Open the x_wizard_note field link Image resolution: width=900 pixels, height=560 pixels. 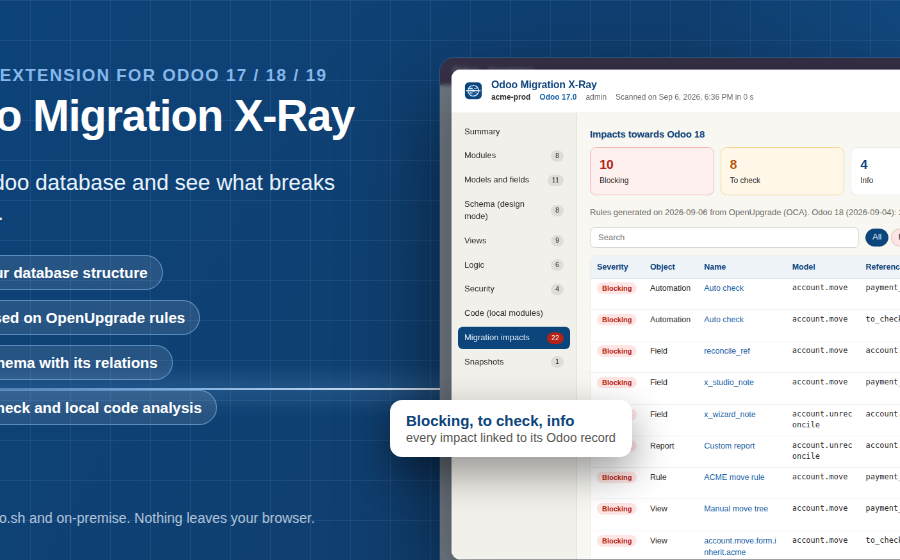(x=730, y=414)
